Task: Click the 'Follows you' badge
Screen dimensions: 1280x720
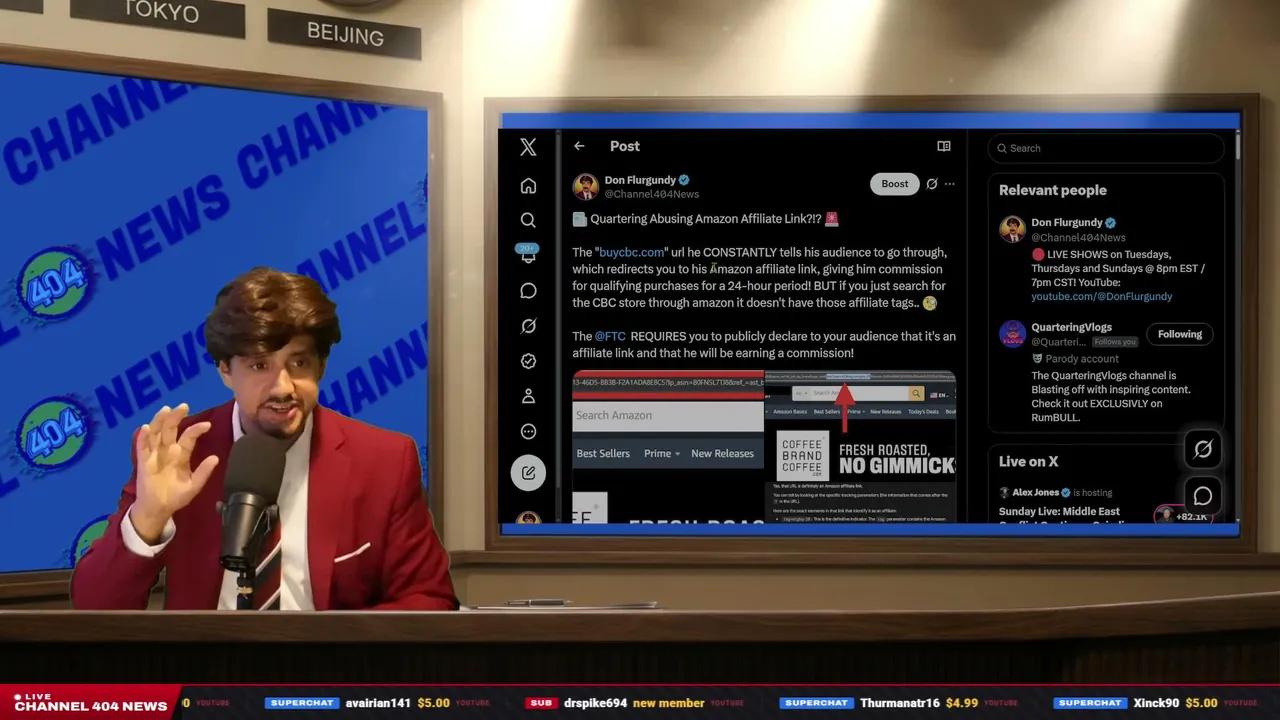Action: pyautogui.click(x=1114, y=342)
